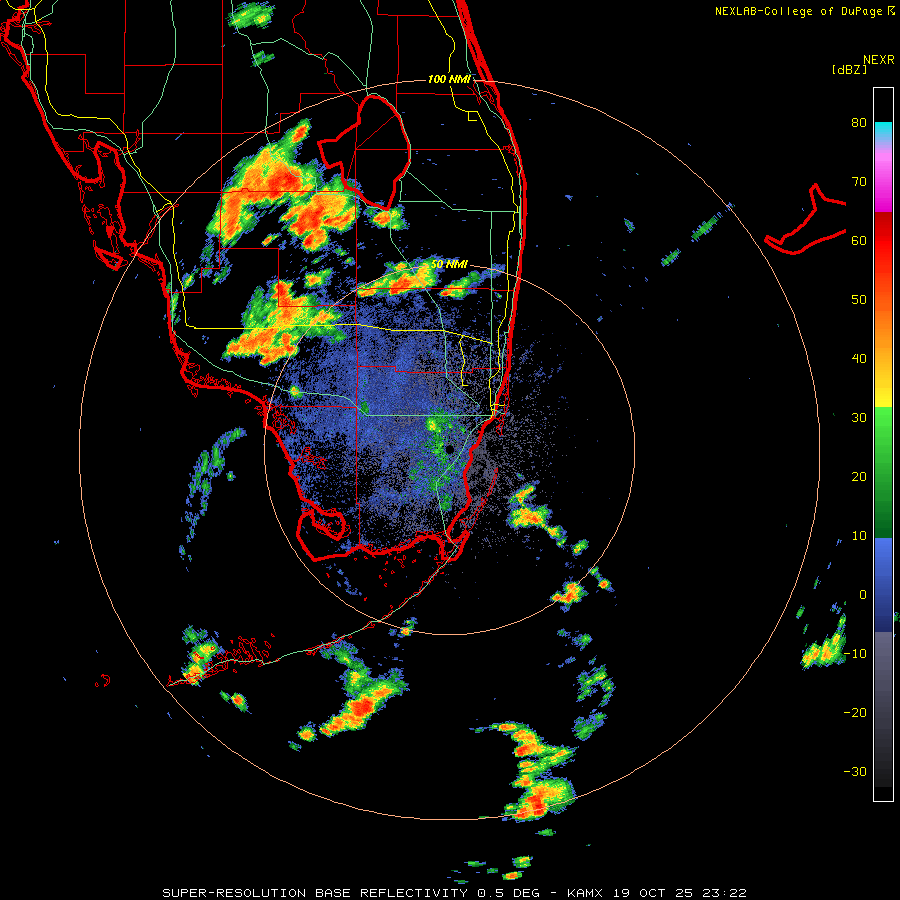Select the 40 value on the dBZ scale
Viewport: 900px width, 900px height.
859,359
